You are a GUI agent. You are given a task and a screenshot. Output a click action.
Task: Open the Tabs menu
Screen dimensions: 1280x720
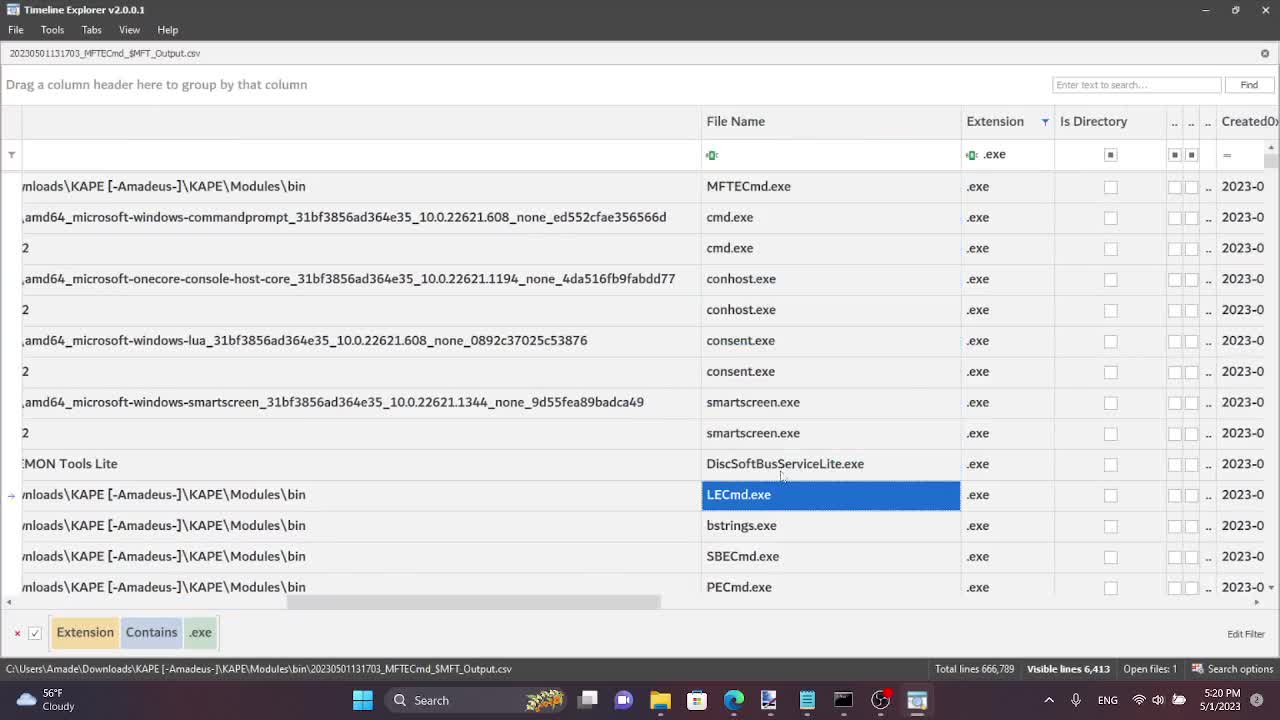click(91, 30)
